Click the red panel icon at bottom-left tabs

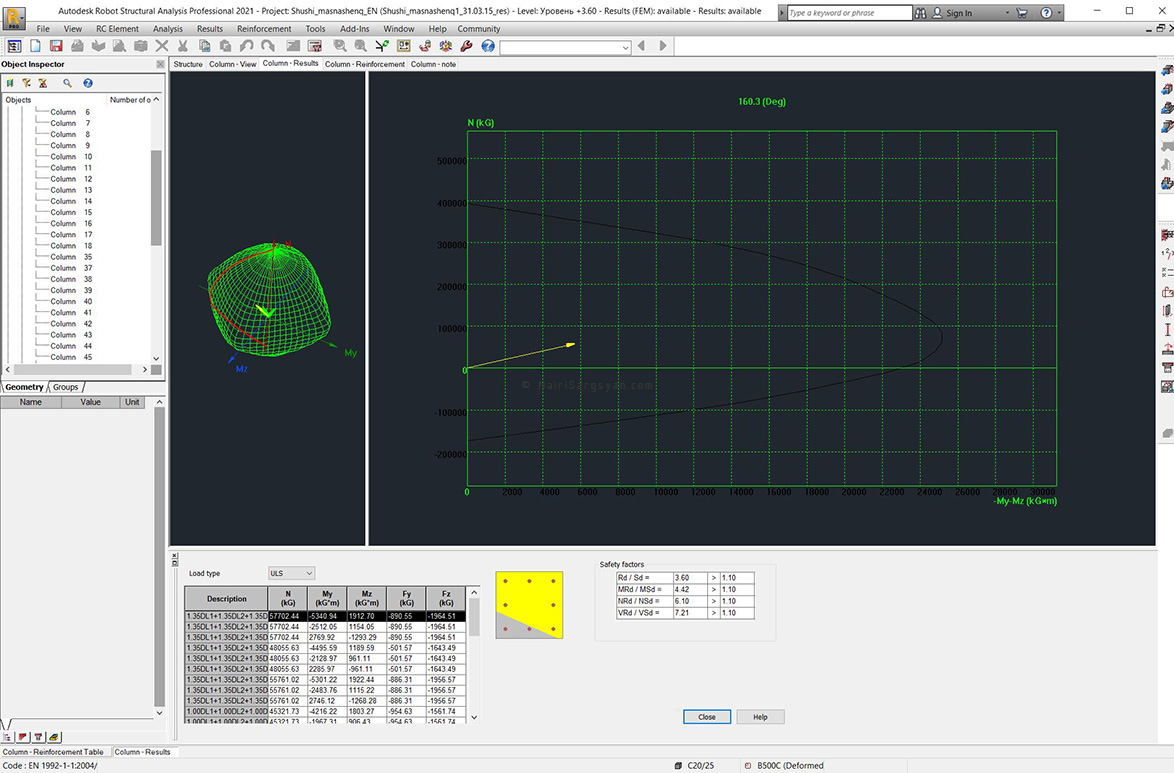pos(22,737)
